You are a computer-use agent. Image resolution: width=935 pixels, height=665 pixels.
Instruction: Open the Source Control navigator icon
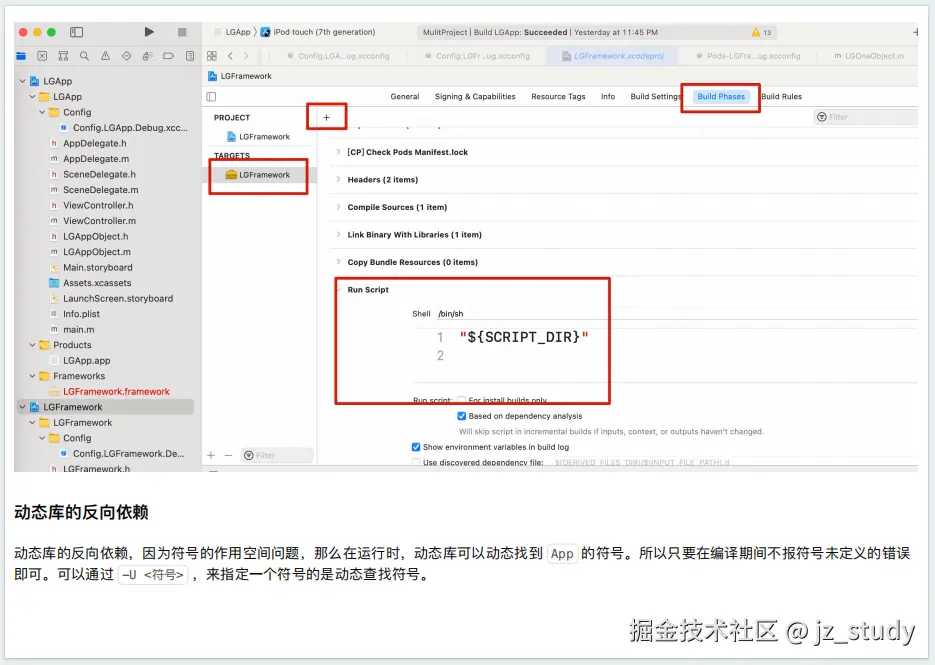click(42, 56)
